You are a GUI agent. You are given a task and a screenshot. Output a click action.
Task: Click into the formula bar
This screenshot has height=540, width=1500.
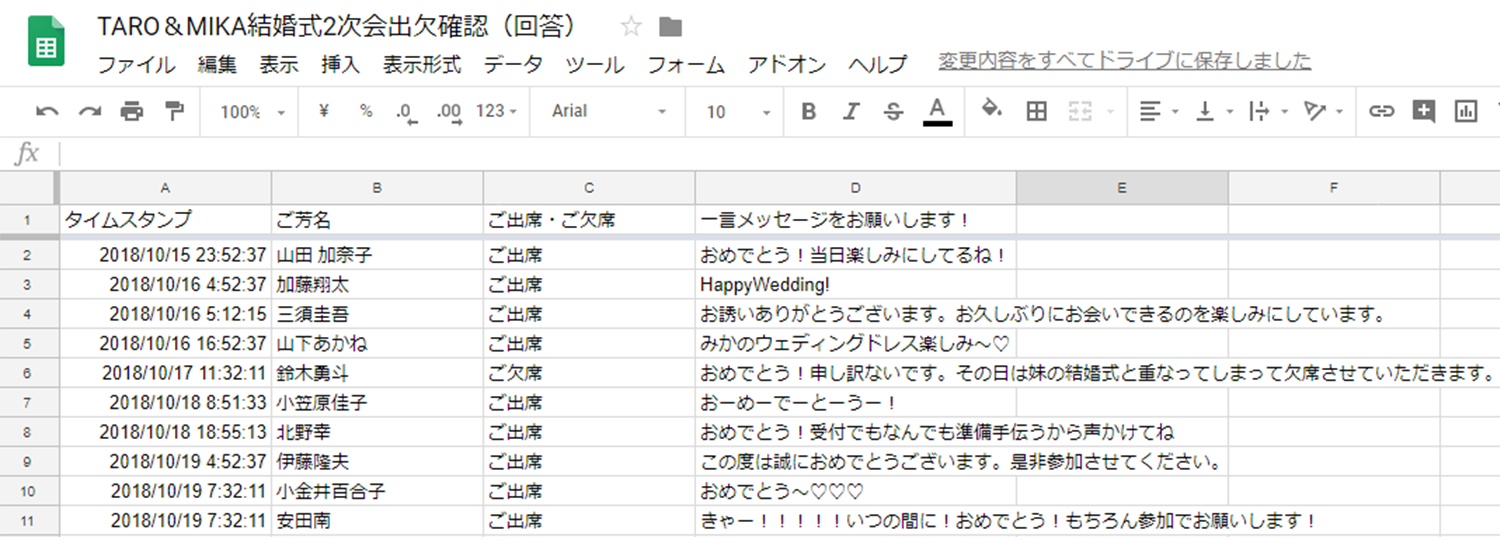(780, 154)
